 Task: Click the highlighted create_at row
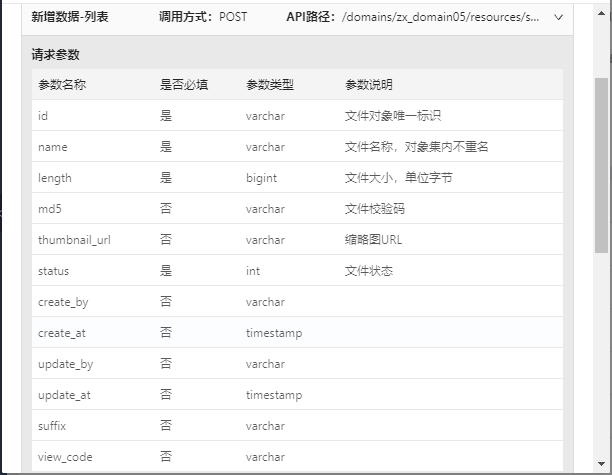[296, 333]
